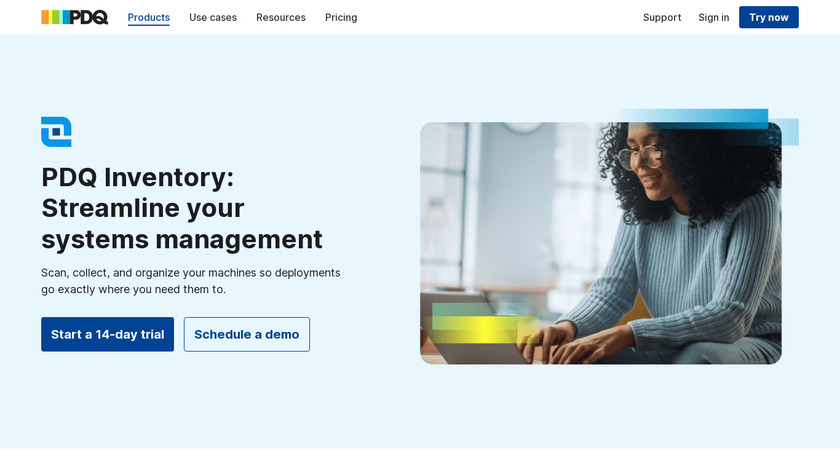Open the Support link
The height and width of the screenshot is (472, 840).
[x=662, y=17]
